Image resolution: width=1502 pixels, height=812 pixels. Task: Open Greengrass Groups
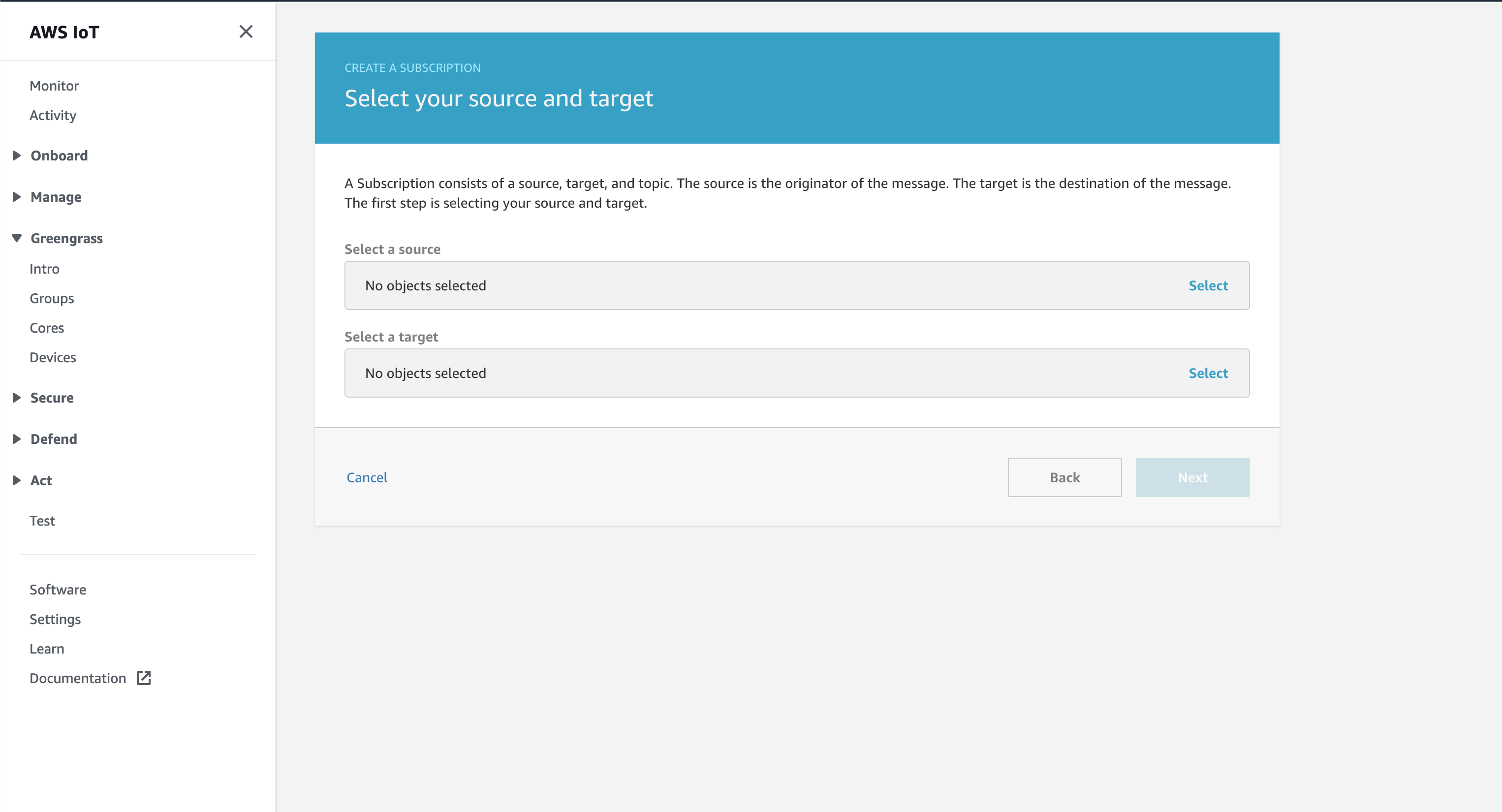click(x=52, y=298)
